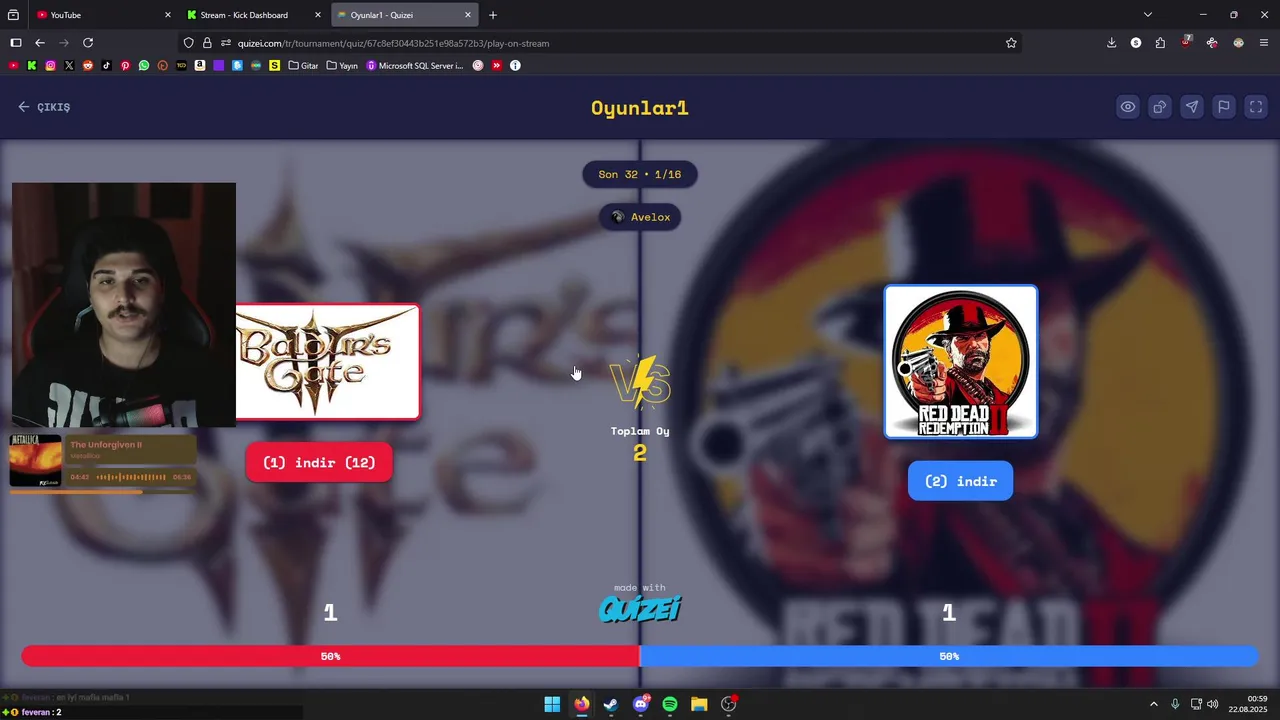Click the Son 32 round indicator
Viewport: 1280px width, 720px height.
point(640,174)
